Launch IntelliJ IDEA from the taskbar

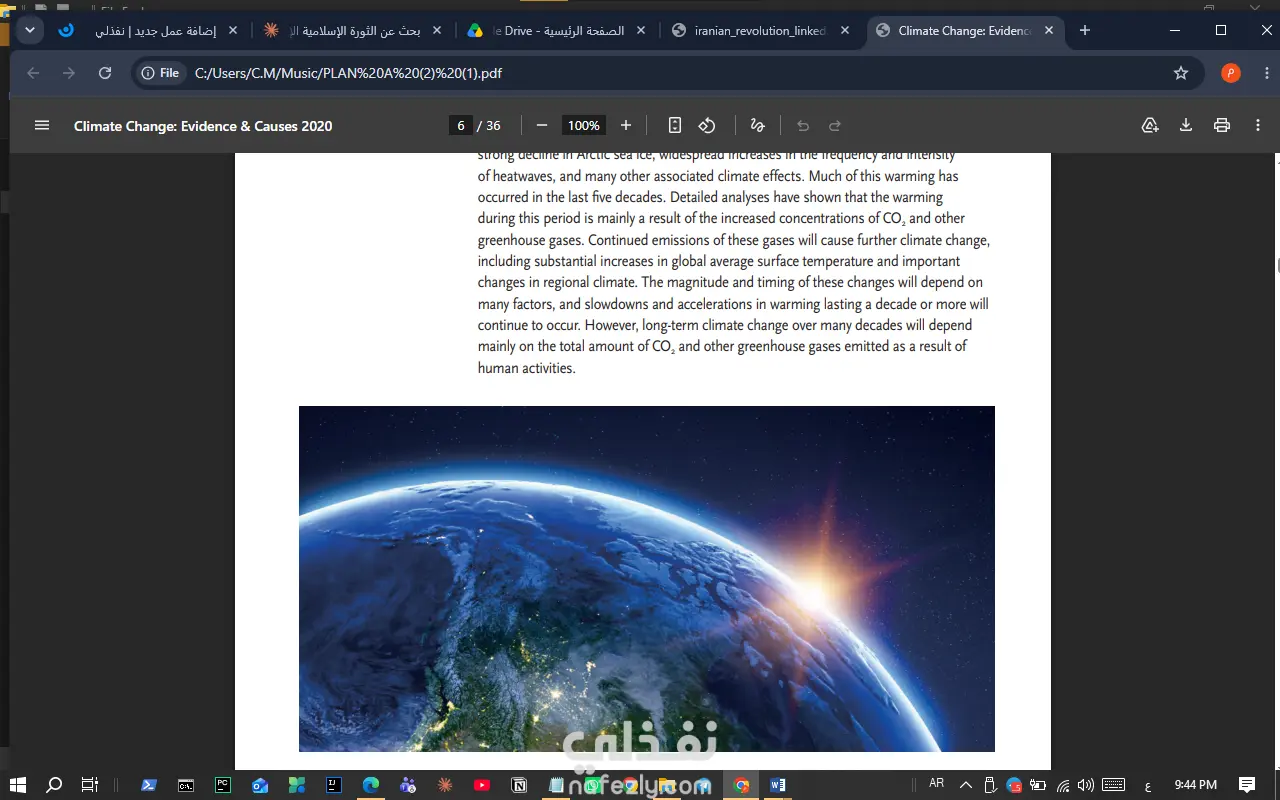pos(334,785)
